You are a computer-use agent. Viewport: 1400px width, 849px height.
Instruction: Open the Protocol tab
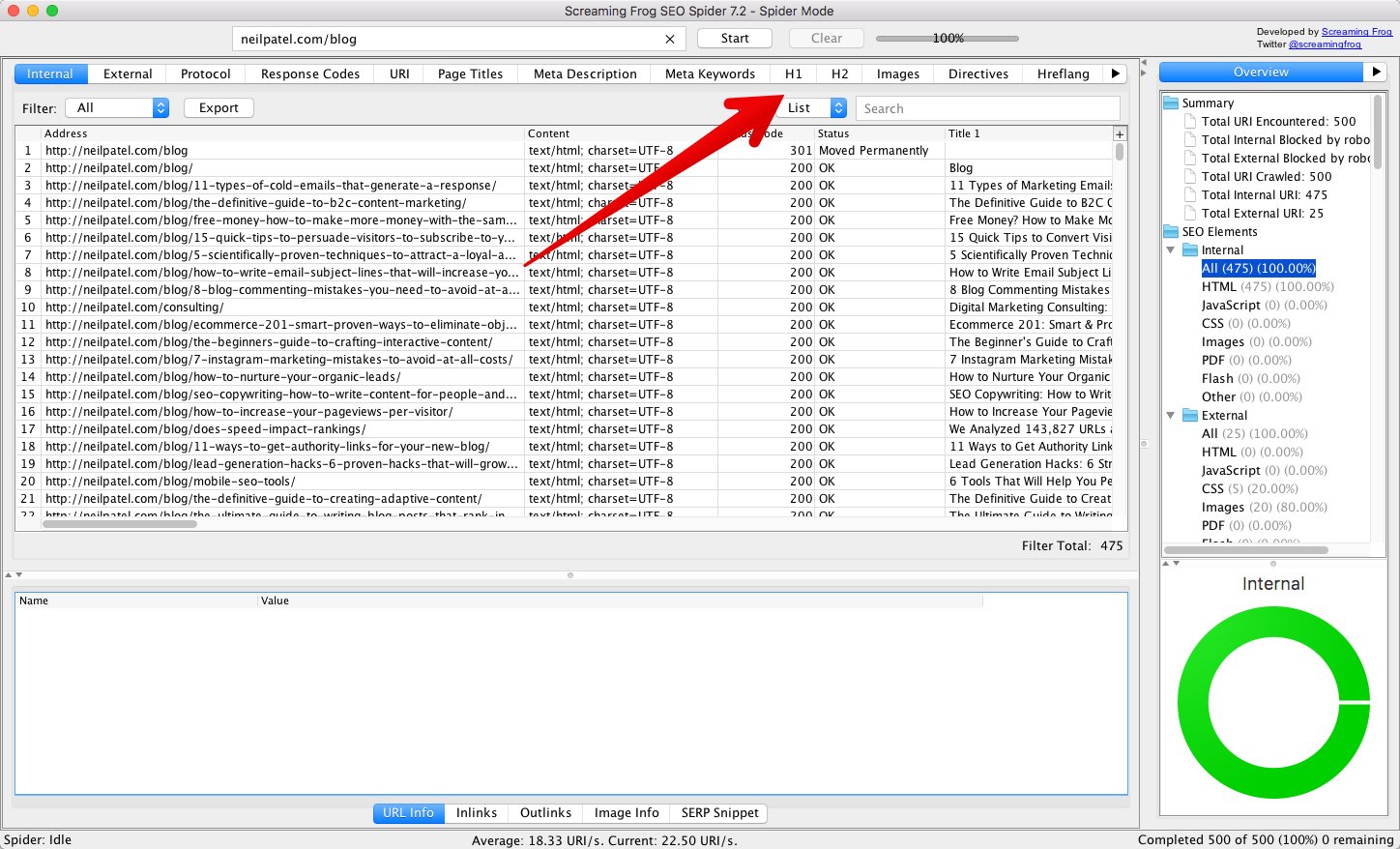click(x=206, y=73)
